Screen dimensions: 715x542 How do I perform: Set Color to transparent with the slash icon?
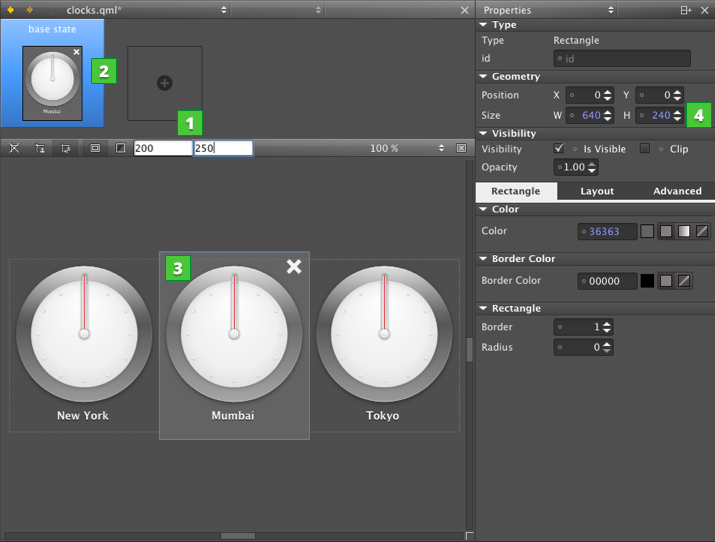point(702,231)
